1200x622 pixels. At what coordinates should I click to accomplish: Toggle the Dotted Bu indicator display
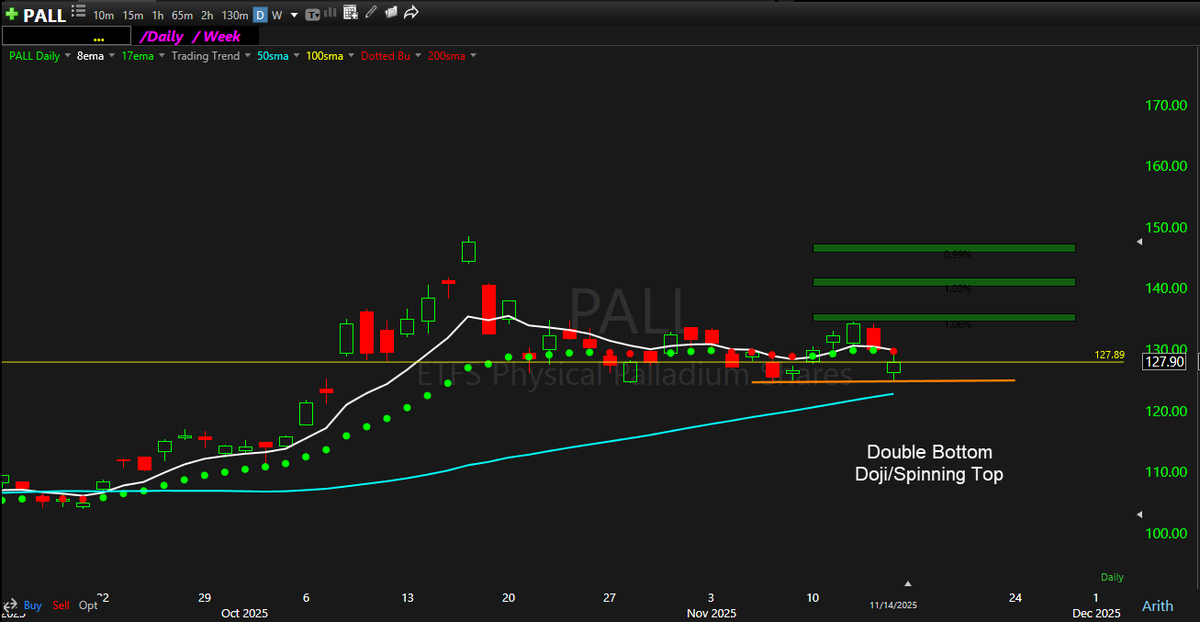point(385,55)
